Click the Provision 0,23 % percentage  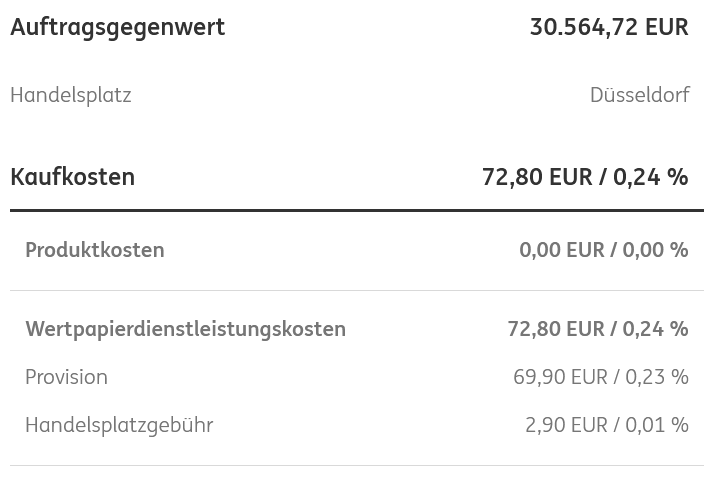pos(657,377)
